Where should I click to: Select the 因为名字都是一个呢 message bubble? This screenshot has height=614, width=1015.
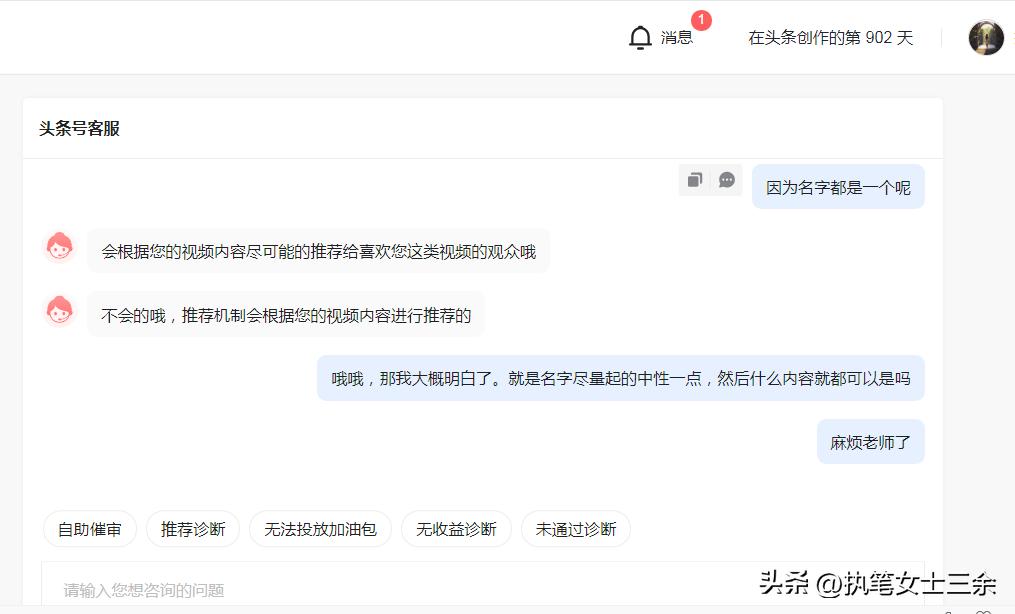[838, 186]
